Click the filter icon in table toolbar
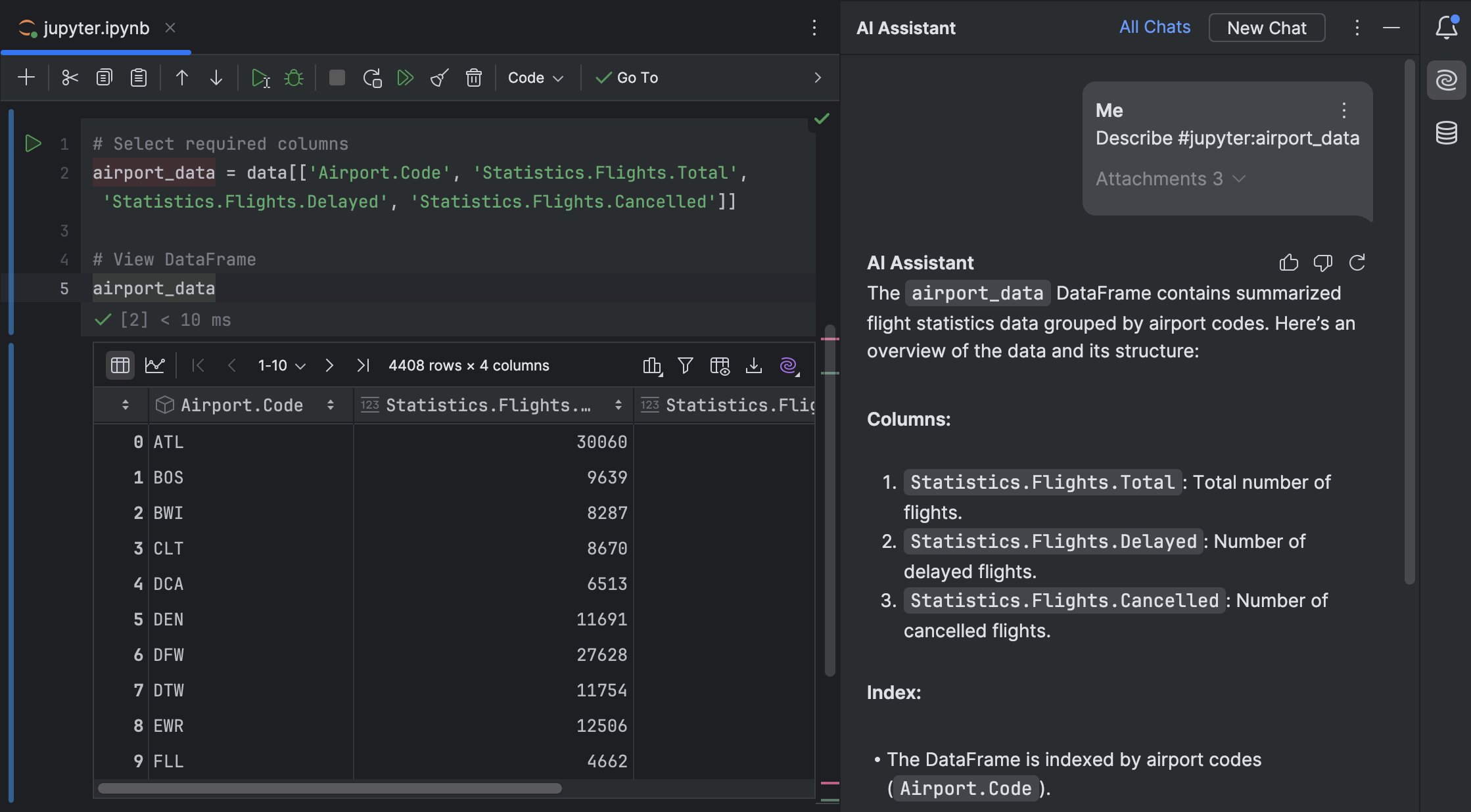The height and width of the screenshot is (812, 1471). tap(686, 365)
